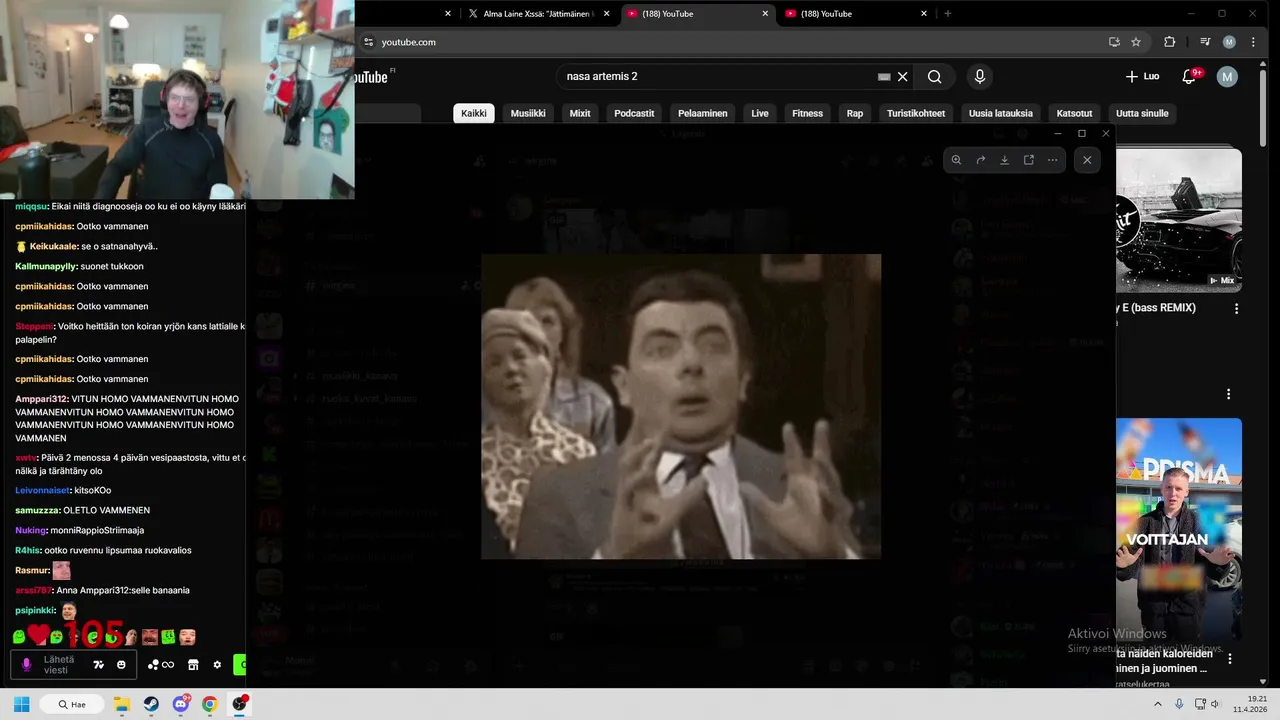Select the Rap filter chip
This screenshot has width=1280, height=720.
[x=855, y=113]
